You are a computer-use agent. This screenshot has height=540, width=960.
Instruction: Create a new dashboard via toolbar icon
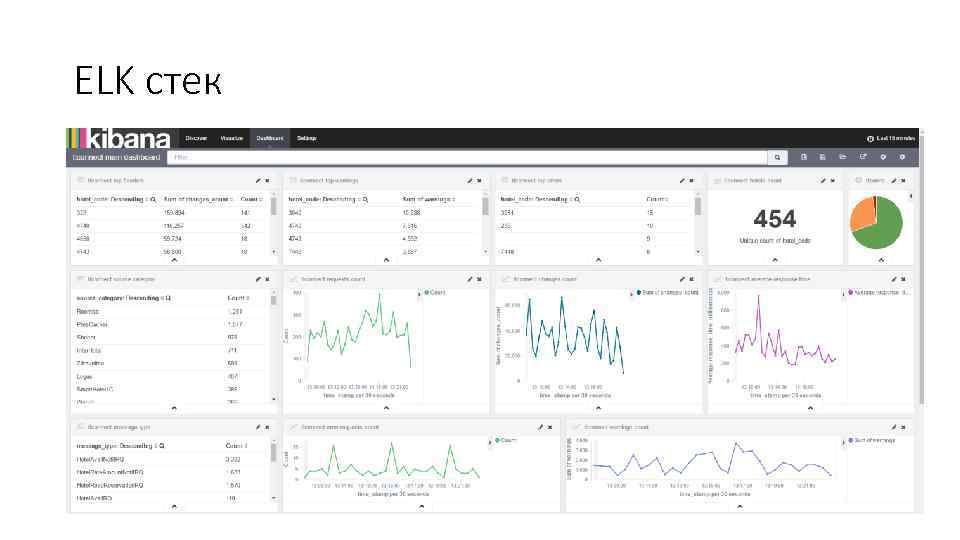click(x=804, y=157)
